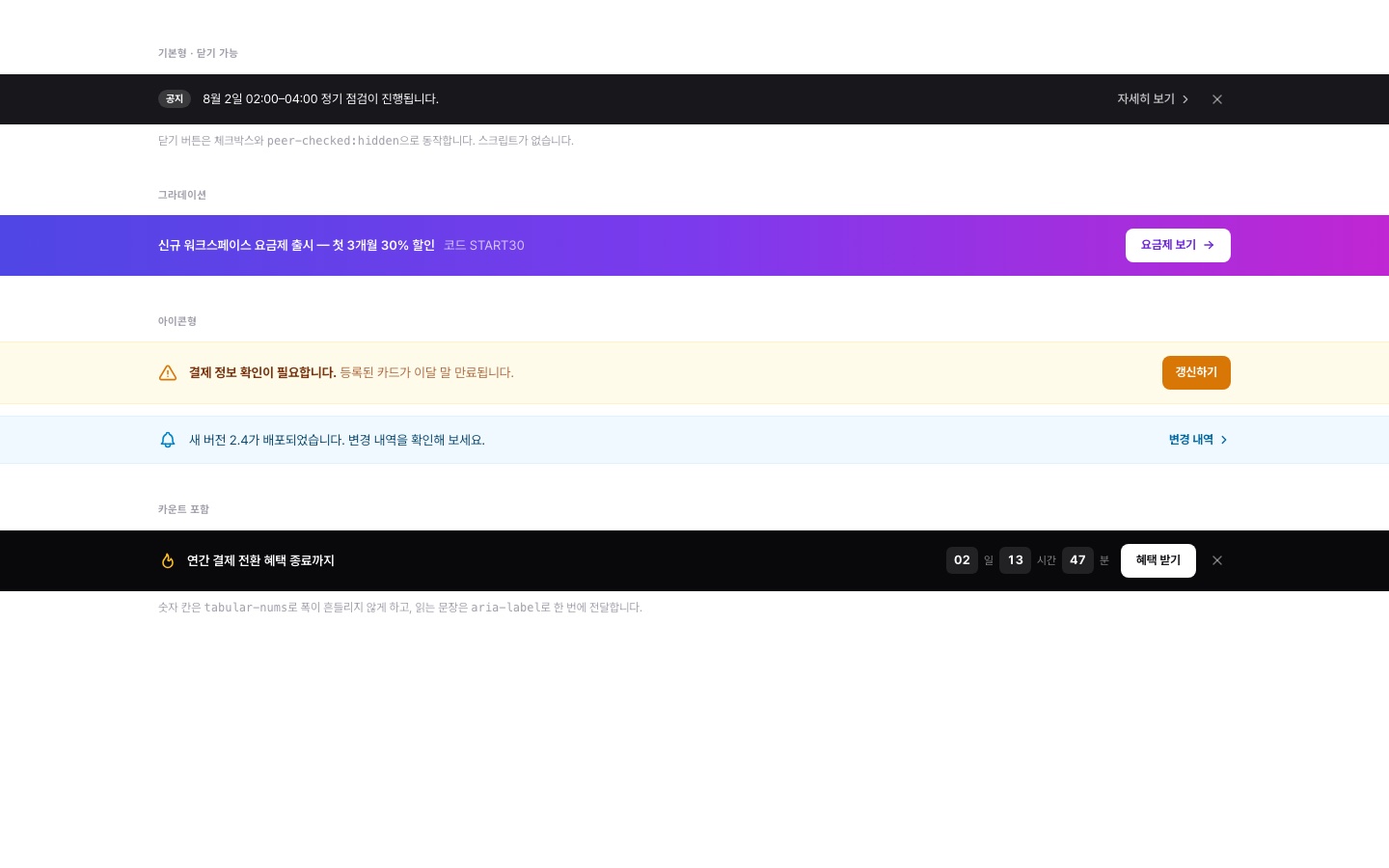Image resolution: width=1389 pixels, height=868 pixels.
Task: Click the chevron next to 자세히 보기
Action: coord(1185,99)
